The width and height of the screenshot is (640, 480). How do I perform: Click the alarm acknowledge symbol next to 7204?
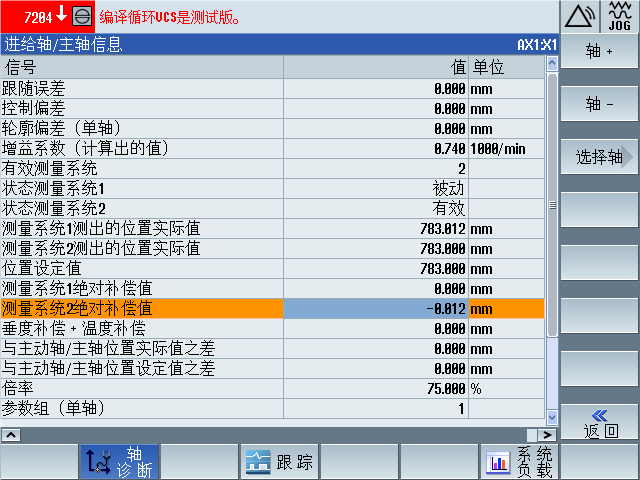pos(82,17)
